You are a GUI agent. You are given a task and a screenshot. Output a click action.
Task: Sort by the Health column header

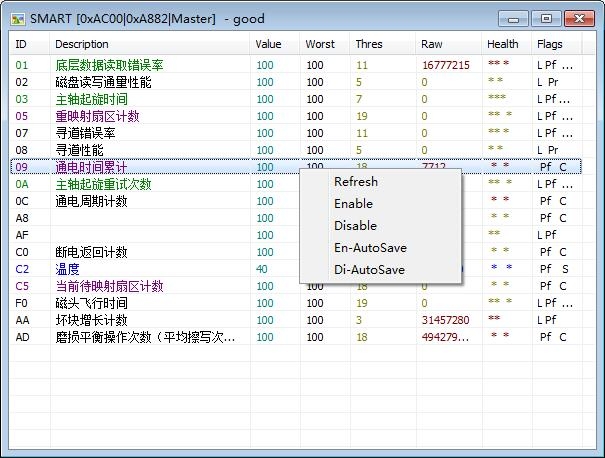coord(507,44)
